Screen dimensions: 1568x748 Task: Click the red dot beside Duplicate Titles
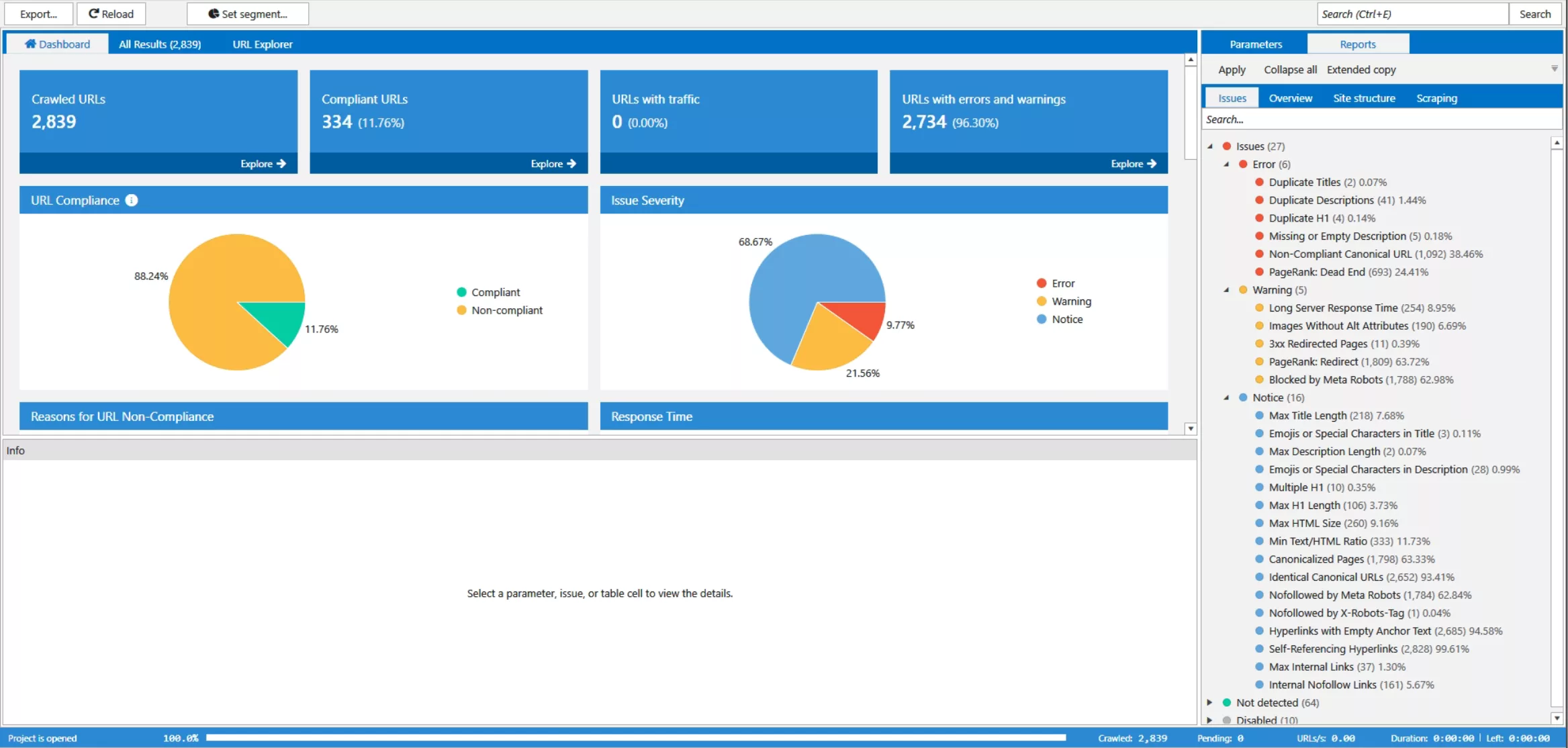pos(1260,182)
